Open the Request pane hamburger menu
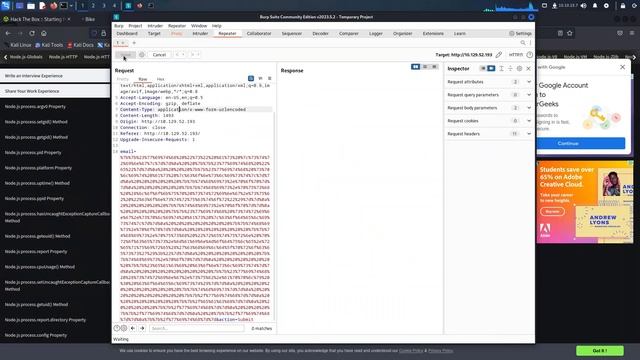 tap(269, 78)
